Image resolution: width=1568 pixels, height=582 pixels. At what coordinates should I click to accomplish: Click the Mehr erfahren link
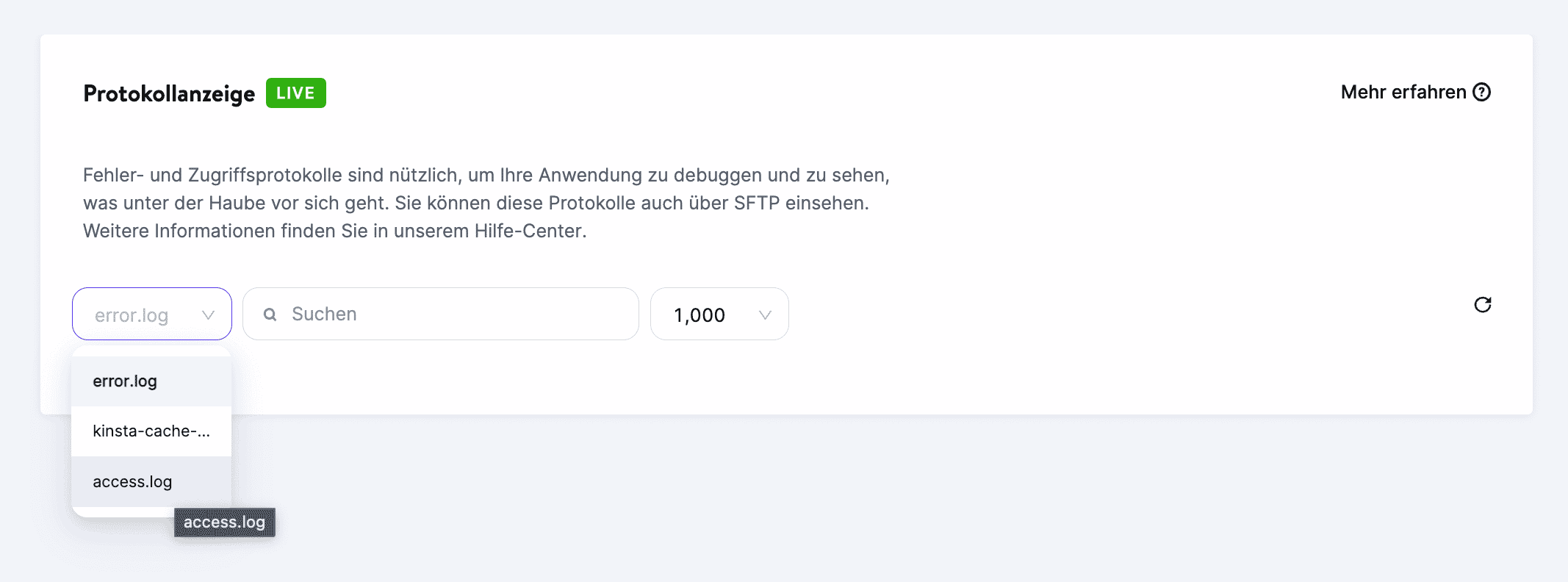click(1403, 91)
